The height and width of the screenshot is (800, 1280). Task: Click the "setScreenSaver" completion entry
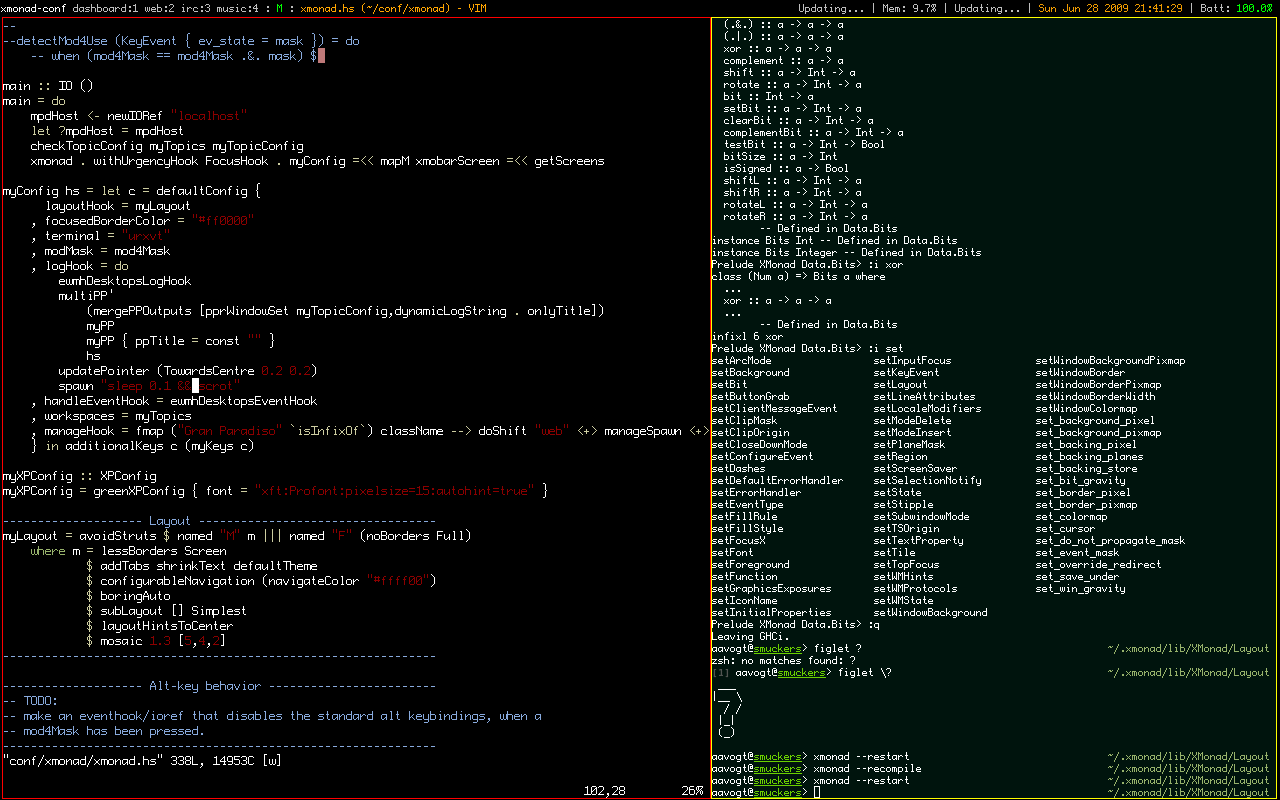tap(915, 469)
